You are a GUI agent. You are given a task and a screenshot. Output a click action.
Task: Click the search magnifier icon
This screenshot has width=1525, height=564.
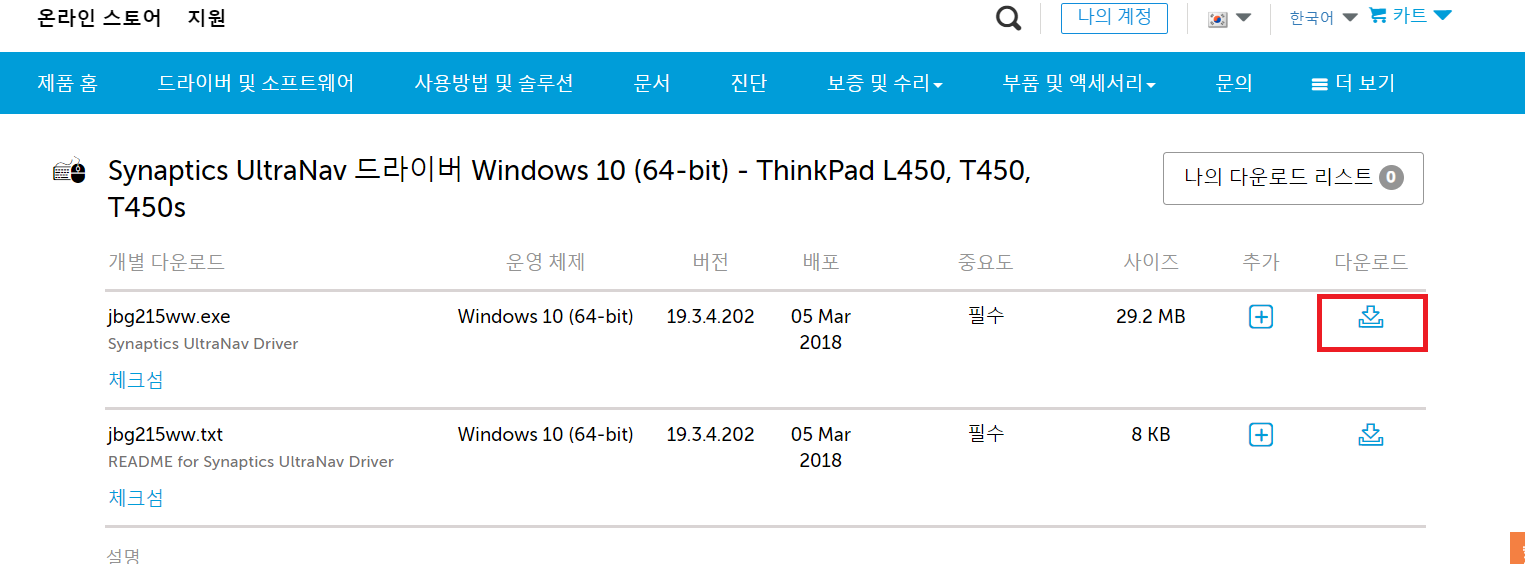click(x=1009, y=18)
